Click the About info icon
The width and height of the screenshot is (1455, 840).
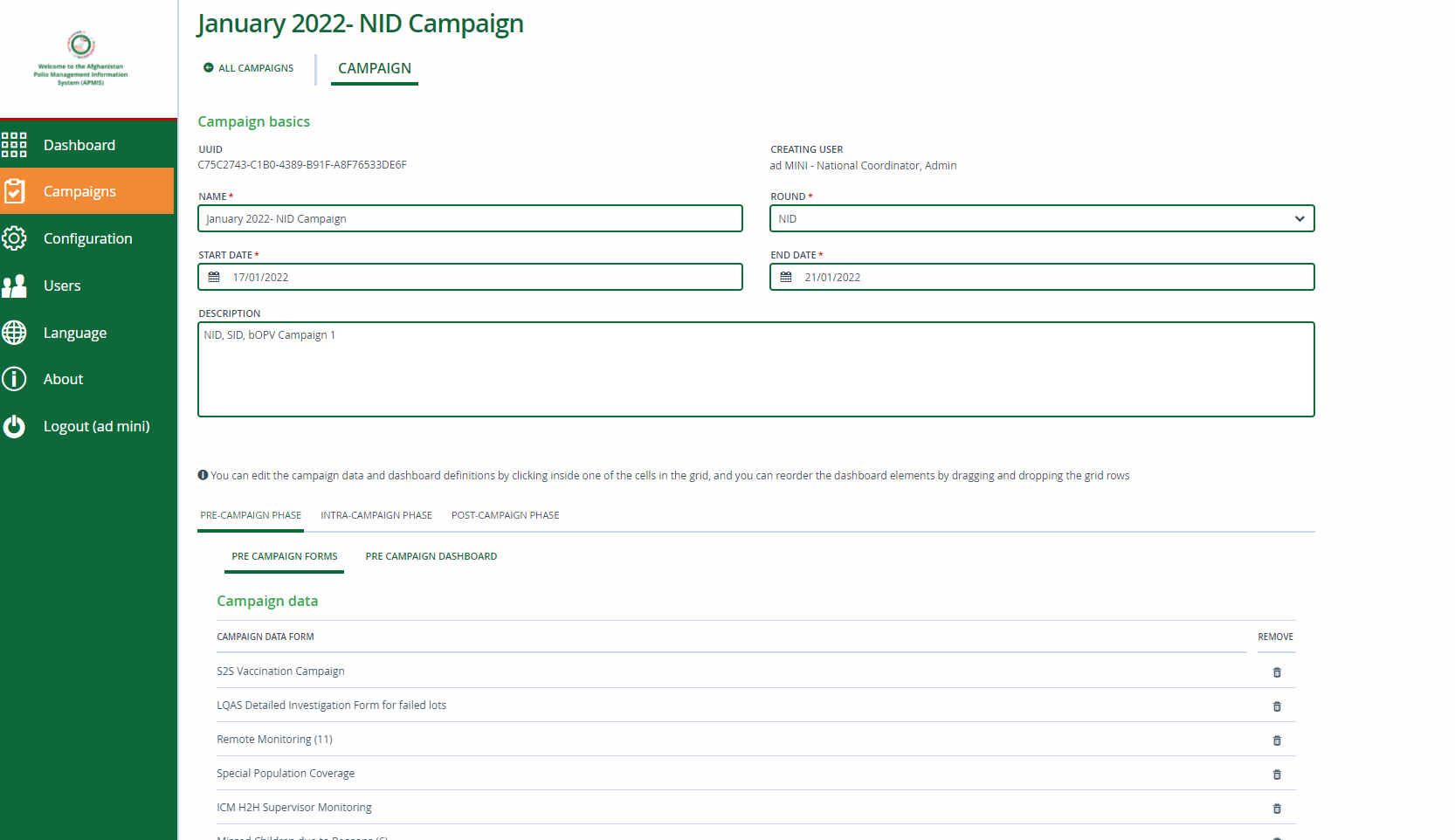[x=15, y=378]
